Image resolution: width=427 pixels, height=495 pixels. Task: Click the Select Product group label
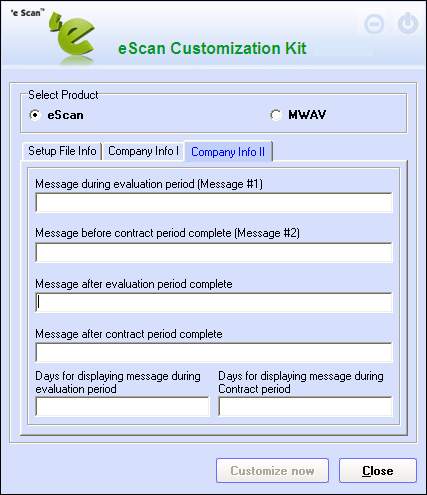click(63, 95)
